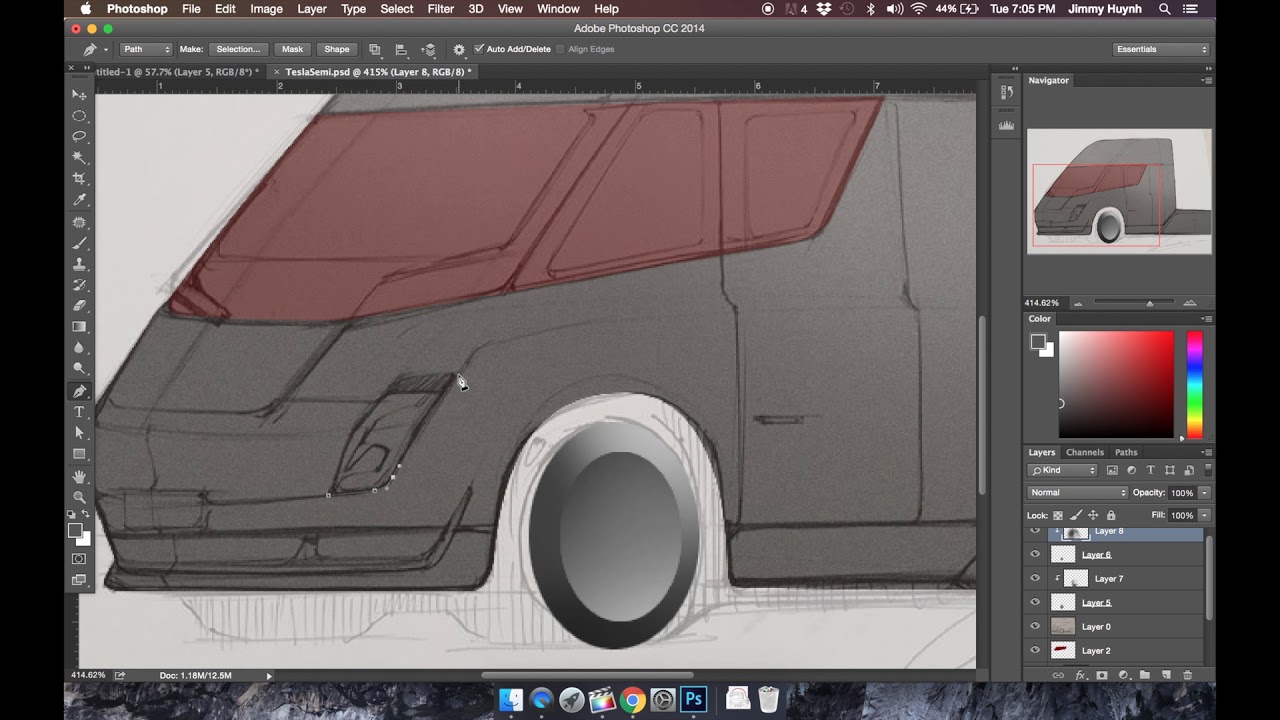
Task: Pick the Eyedropper tool
Action: coord(79,200)
